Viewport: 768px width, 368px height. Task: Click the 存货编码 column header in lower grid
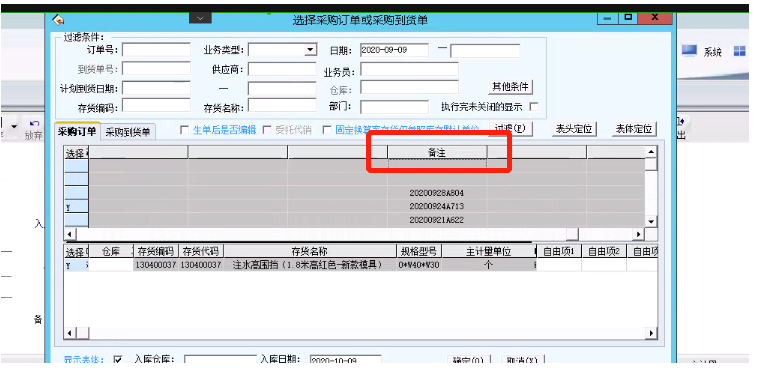click(x=156, y=252)
